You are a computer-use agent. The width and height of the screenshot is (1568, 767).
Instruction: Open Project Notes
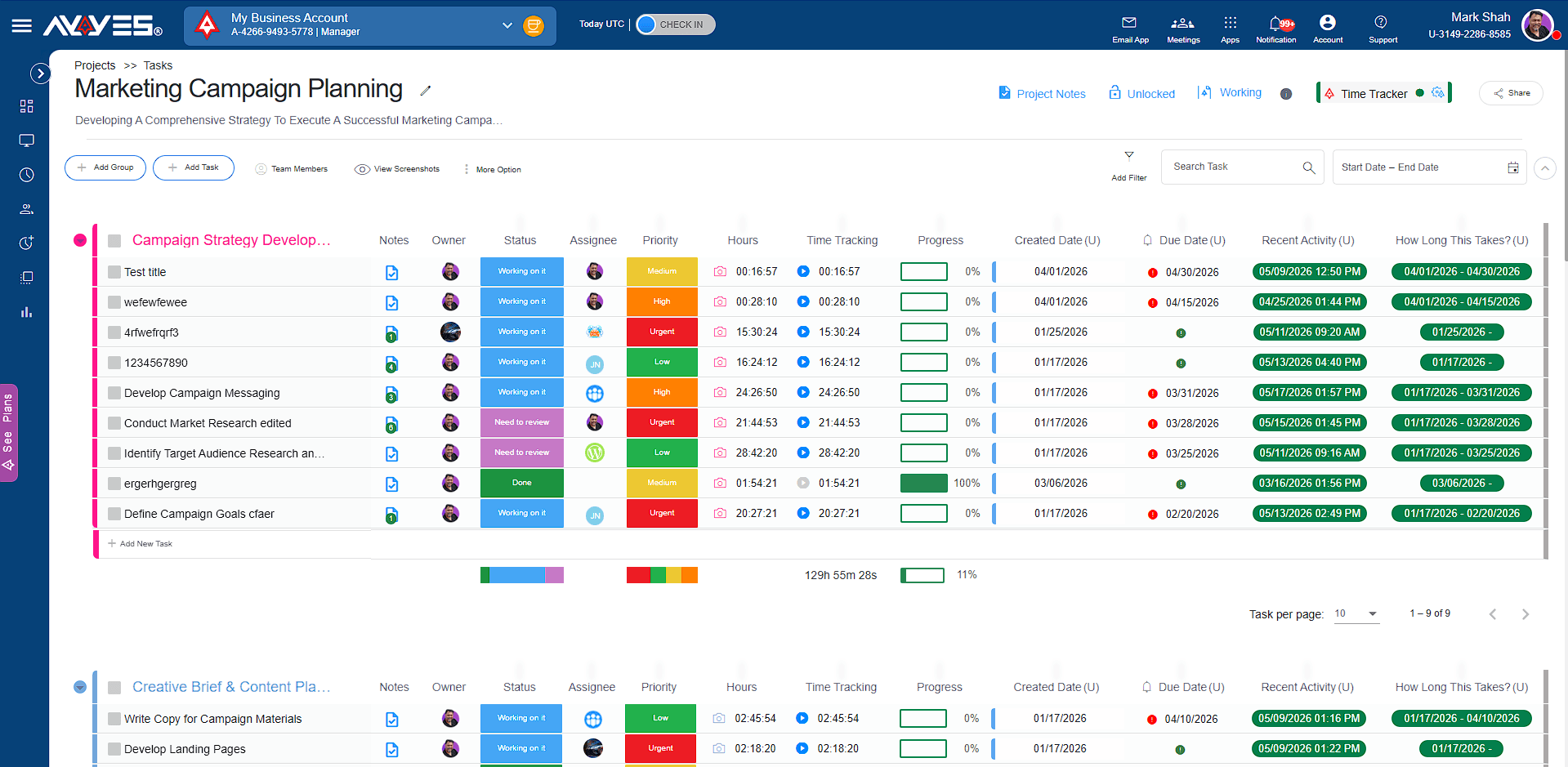(1042, 93)
